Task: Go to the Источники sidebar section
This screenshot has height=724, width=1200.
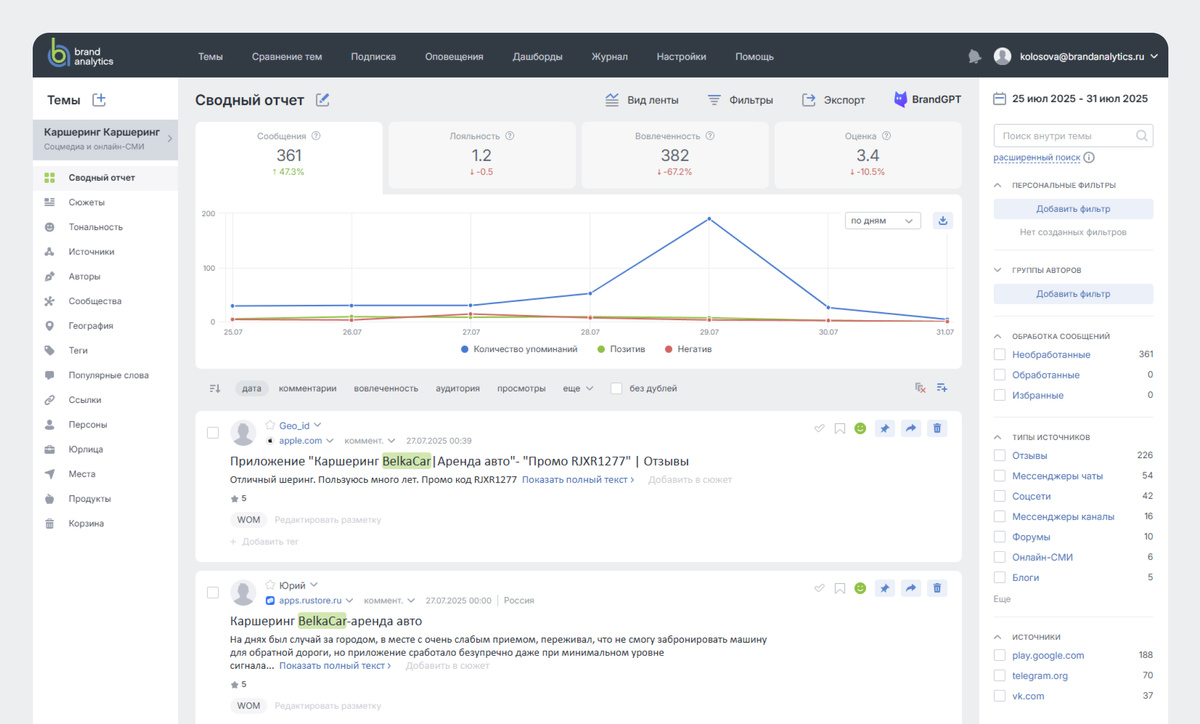Action: point(92,252)
